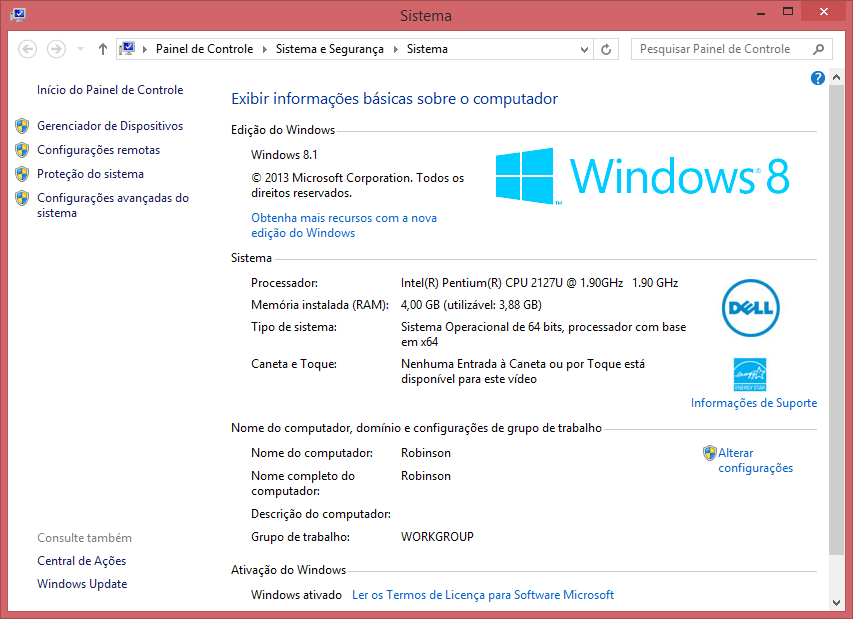Click the Intel(R) Pentium(R) CPU 2127U value

tap(539, 283)
